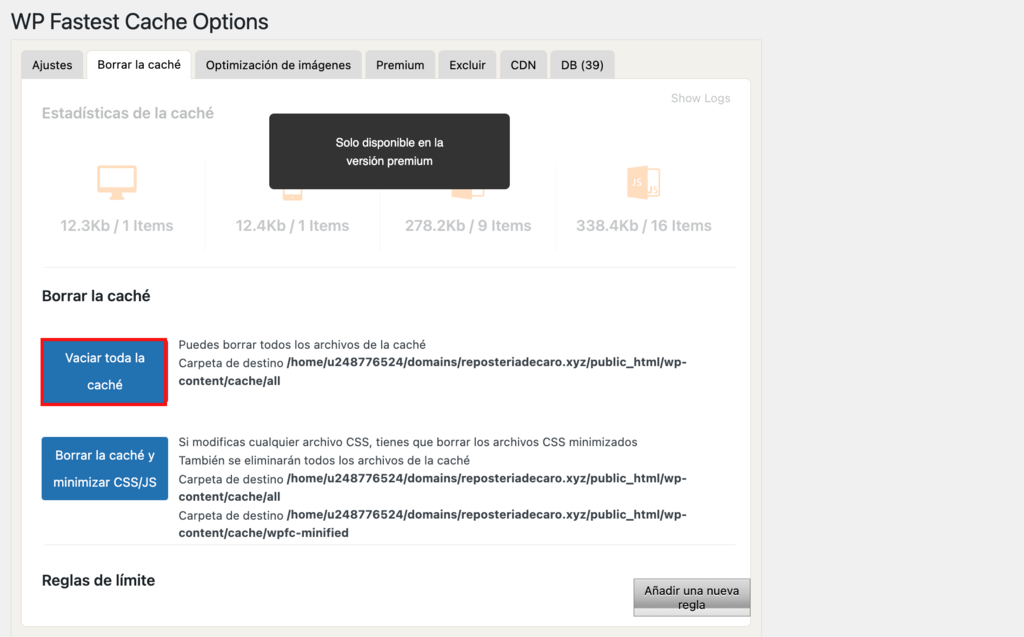Click the 12.3Kb / 1 Items statistic
Viewport: 1024px width, 637px height.
(x=117, y=225)
